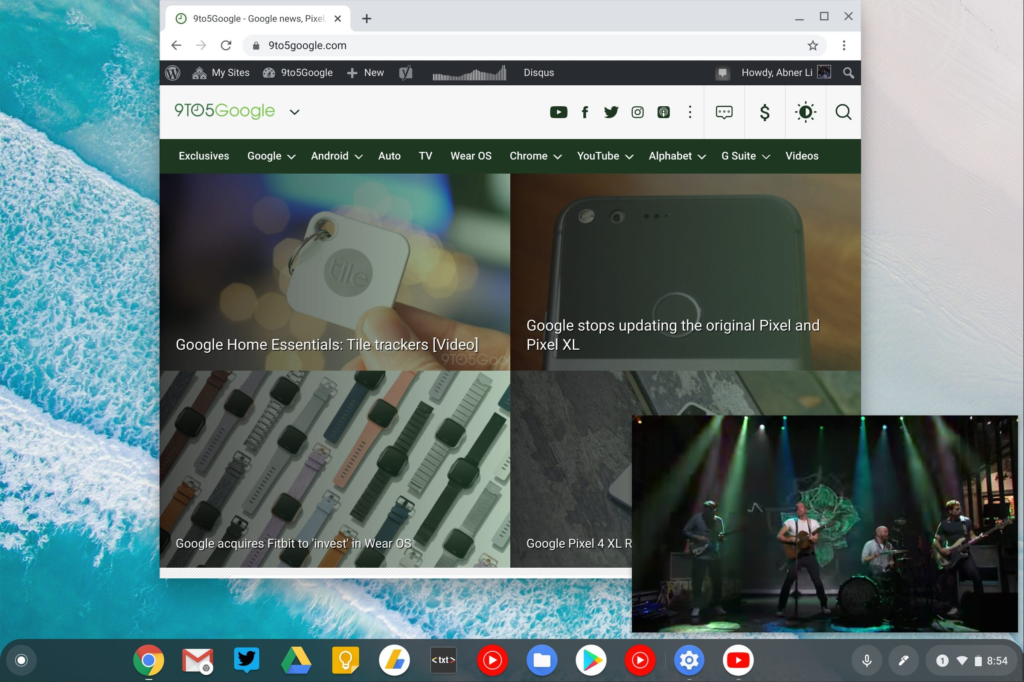Expand the Chrome menu dropdown
1024x682 pixels.
pyautogui.click(x=557, y=157)
